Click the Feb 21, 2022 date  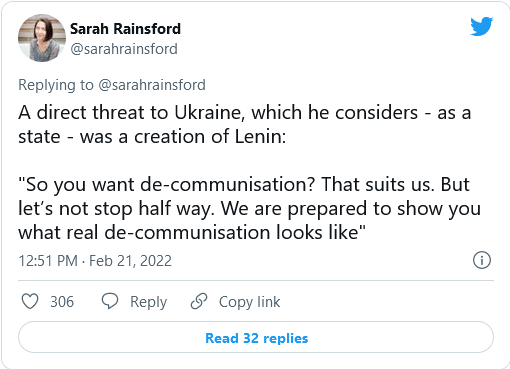[x=130, y=261]
